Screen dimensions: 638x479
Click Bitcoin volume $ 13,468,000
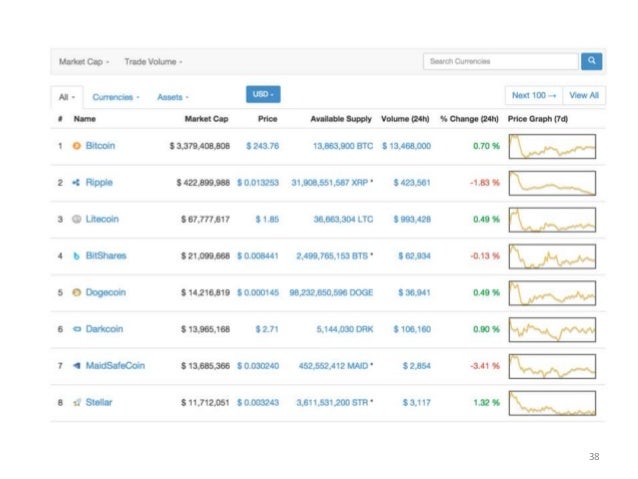click(x=406, y=146)
